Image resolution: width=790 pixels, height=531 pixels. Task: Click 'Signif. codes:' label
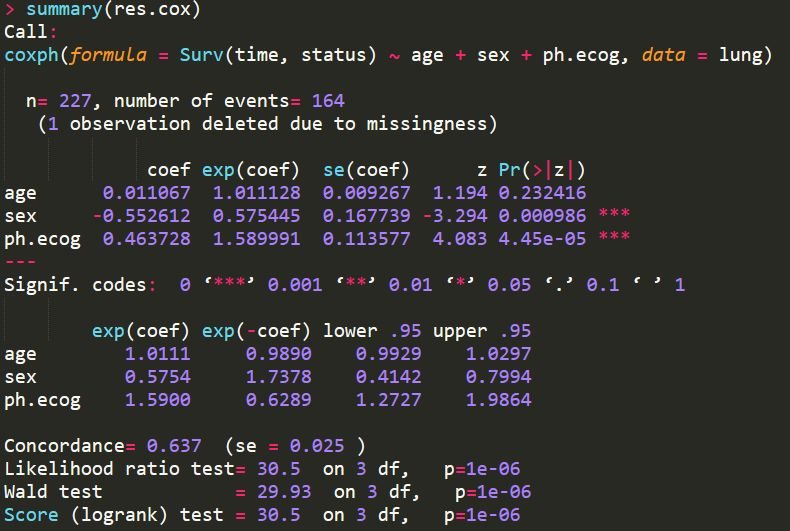(80, 285)
